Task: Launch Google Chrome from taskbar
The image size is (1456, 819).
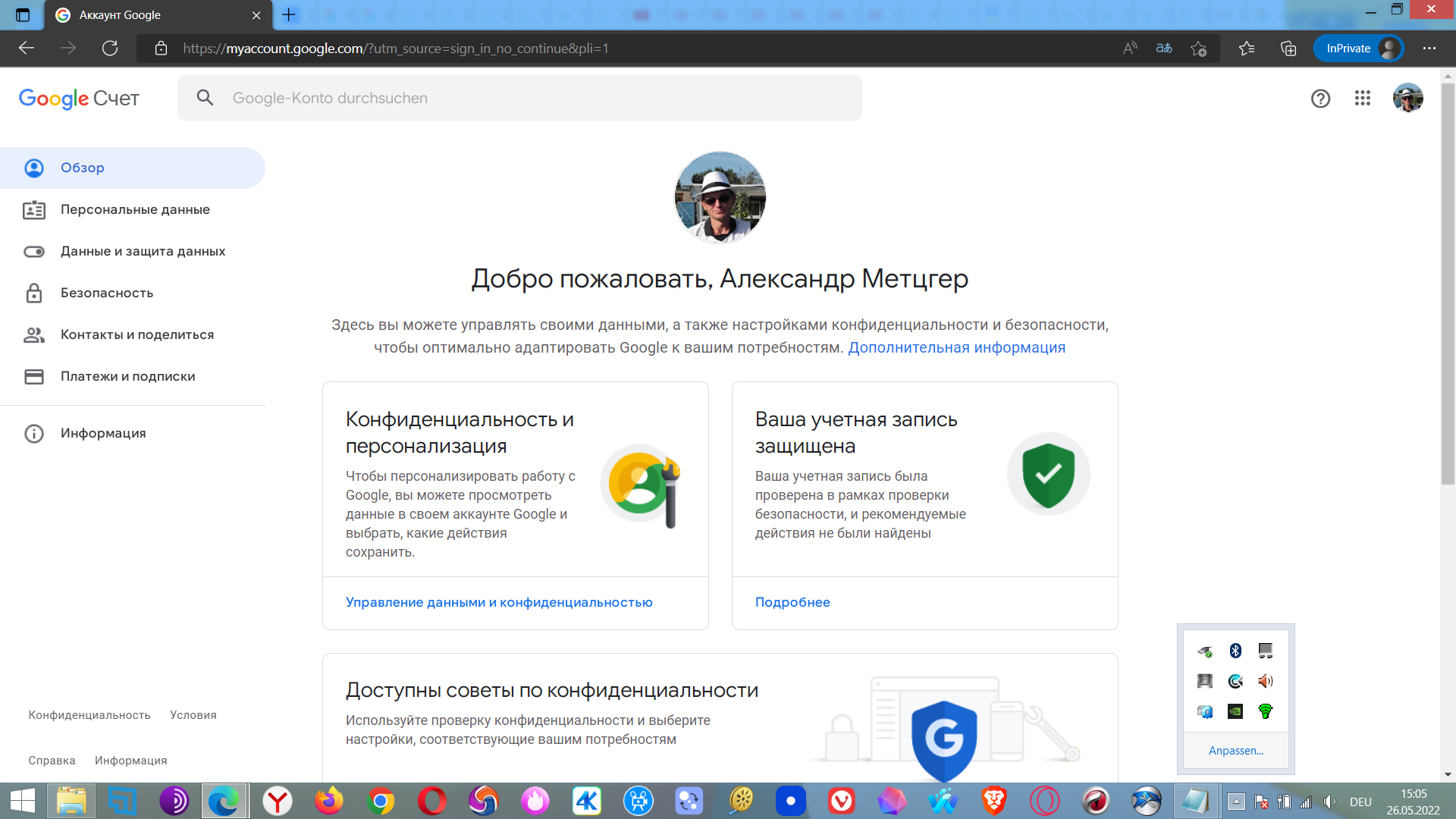Action: [x=381, y=801]
